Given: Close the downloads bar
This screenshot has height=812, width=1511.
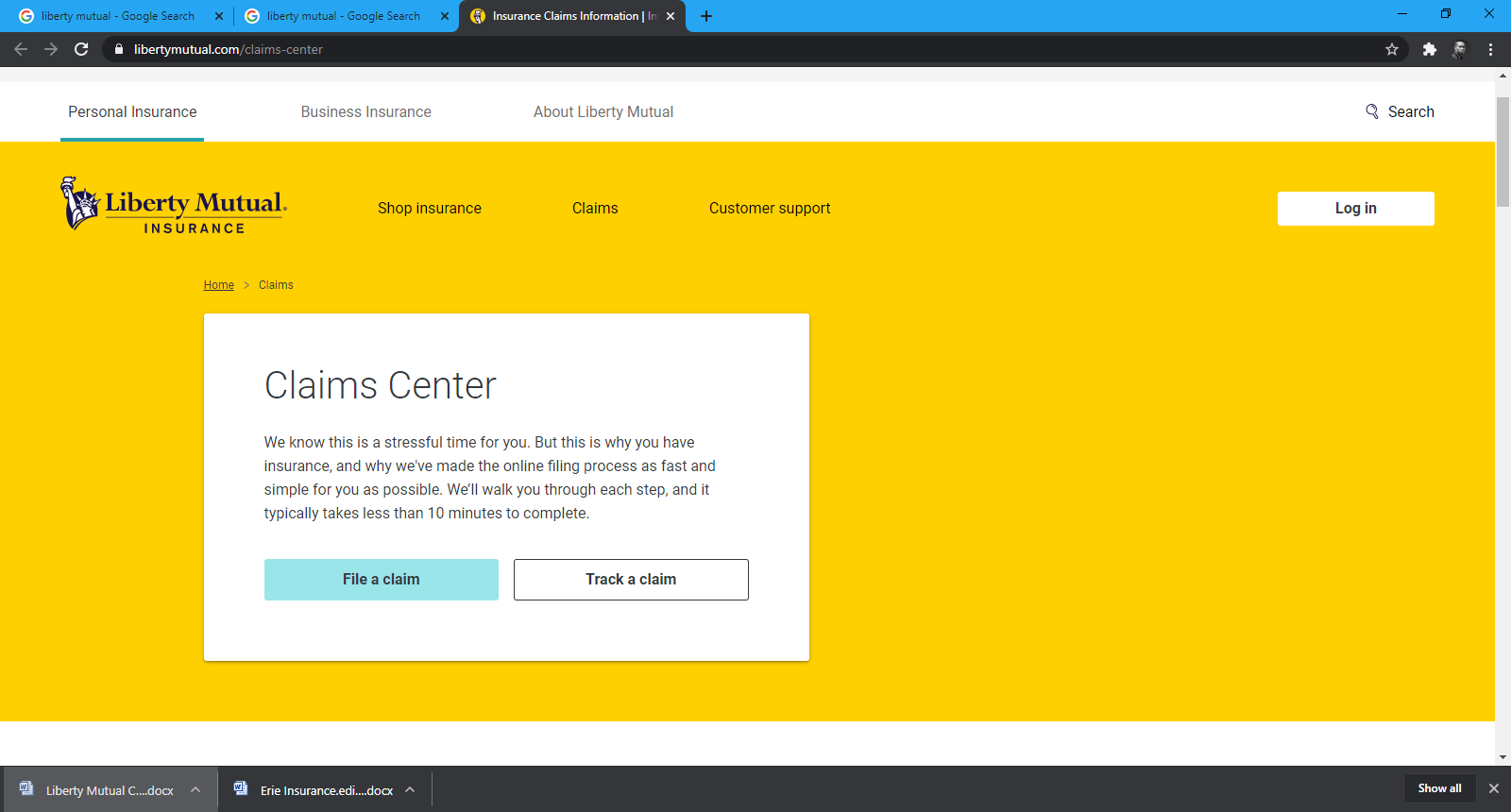Looking at the screenshot, I should (1494, 788).
